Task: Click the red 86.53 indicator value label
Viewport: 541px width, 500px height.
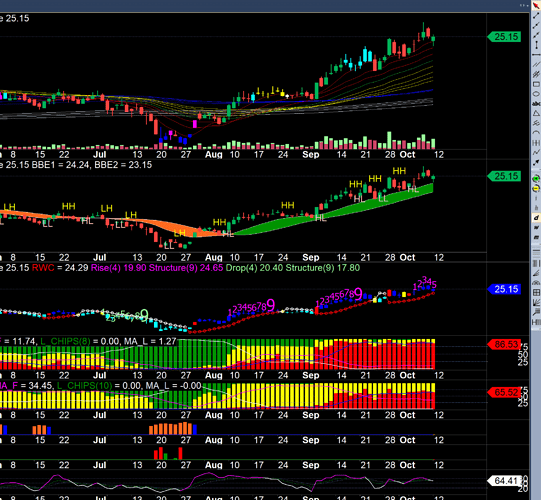Action: [x=504, y=344]
